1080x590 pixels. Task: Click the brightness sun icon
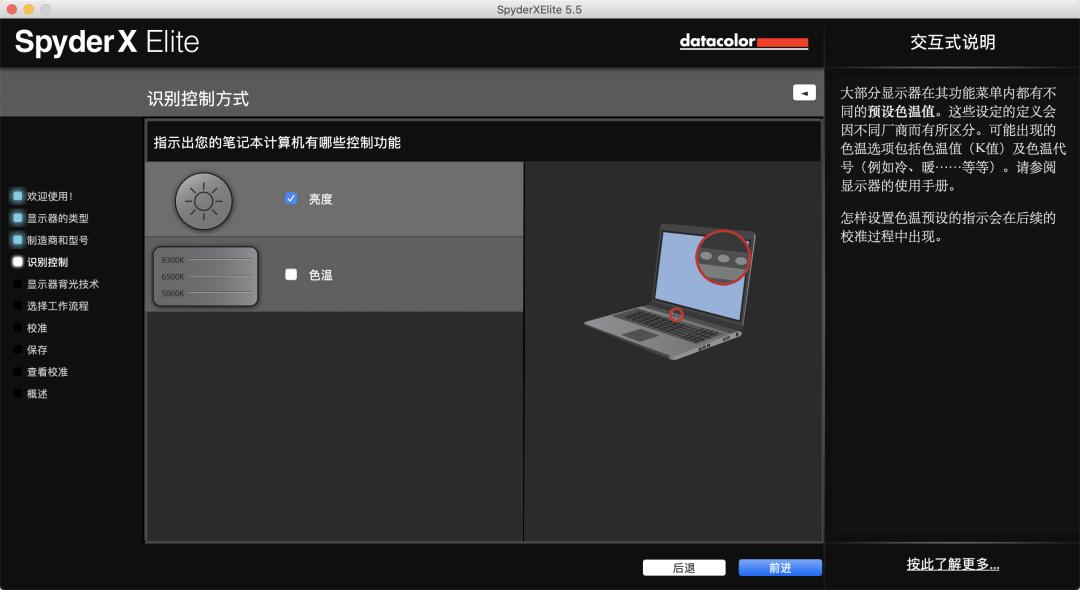pos(203,201)
